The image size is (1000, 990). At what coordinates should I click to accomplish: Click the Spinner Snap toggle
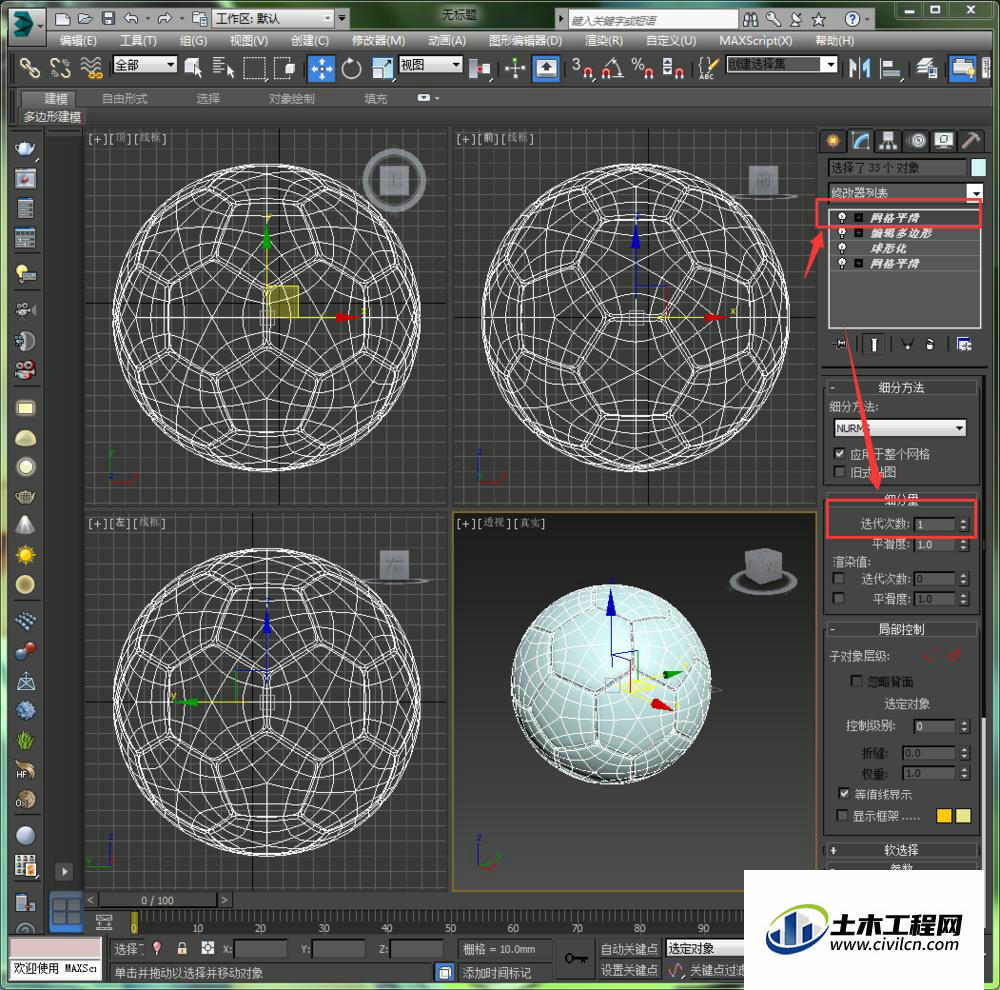pos(673,68)
